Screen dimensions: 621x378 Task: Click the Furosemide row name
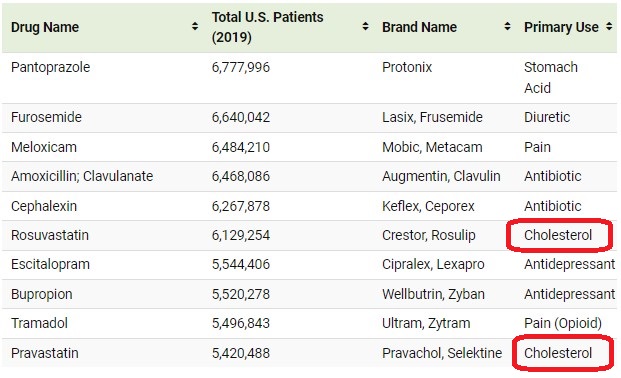pos(46,117)
